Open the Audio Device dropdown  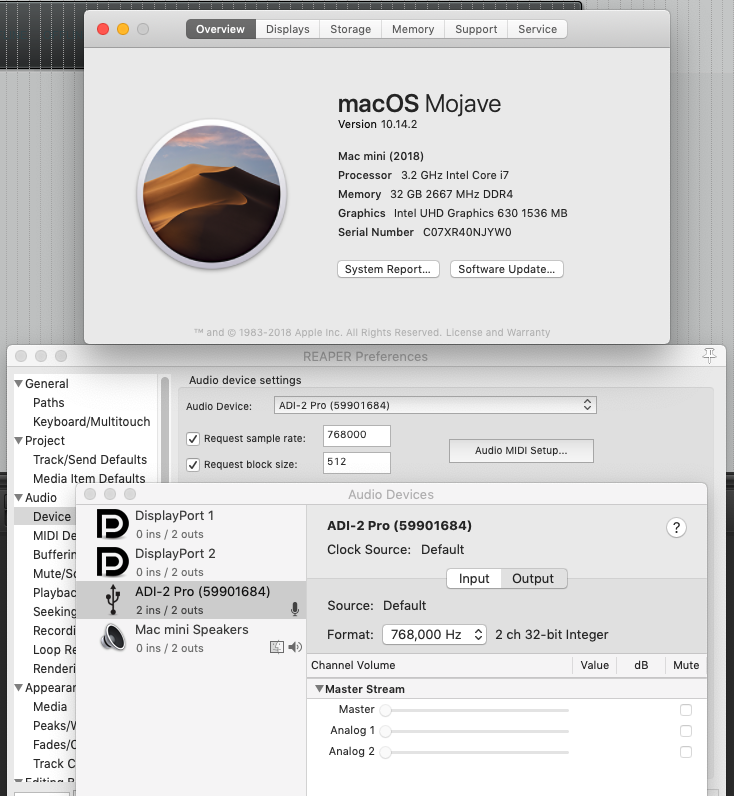click(435, 405)
